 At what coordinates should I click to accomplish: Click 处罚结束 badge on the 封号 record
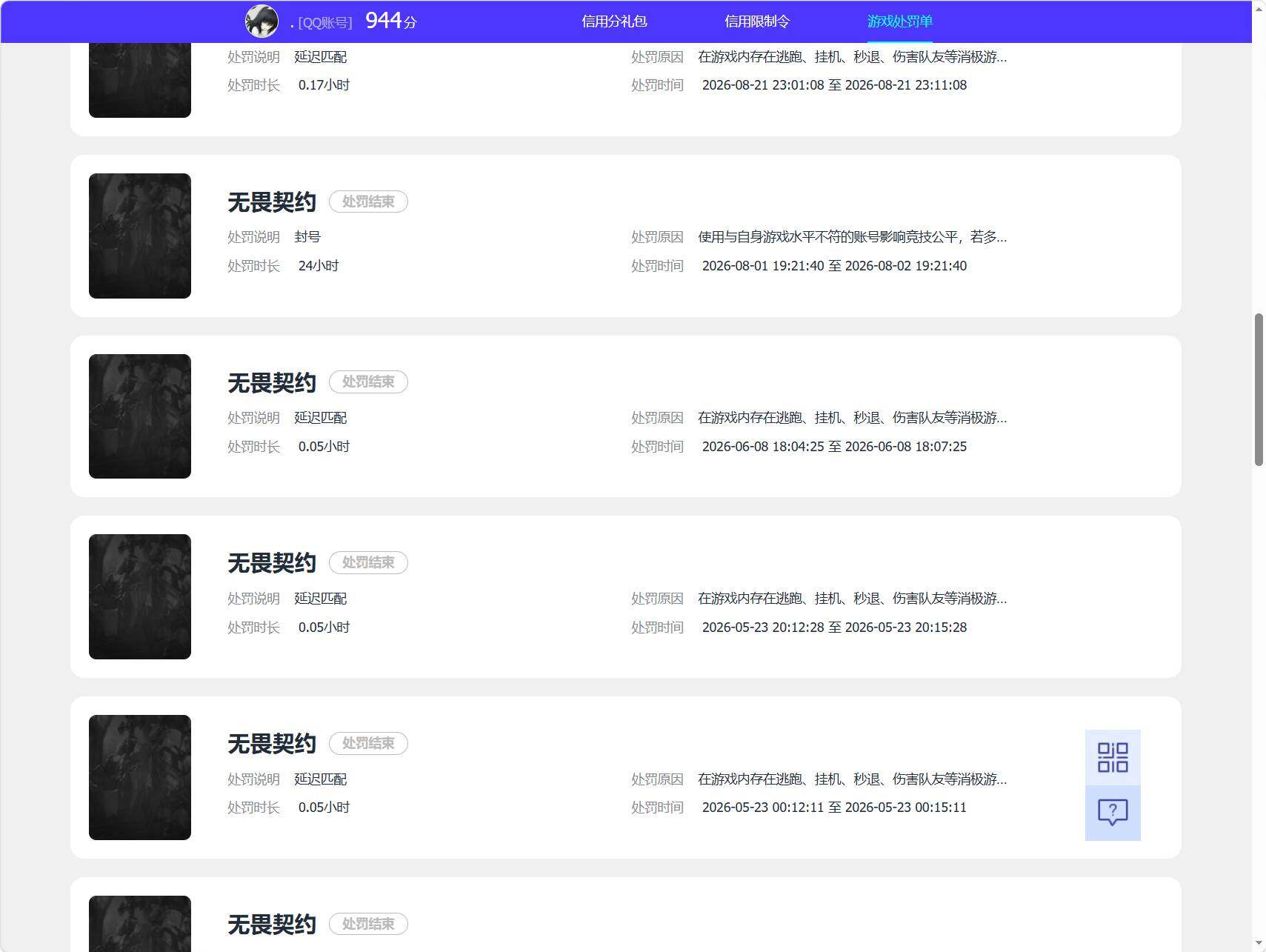(x=368, y=202)
